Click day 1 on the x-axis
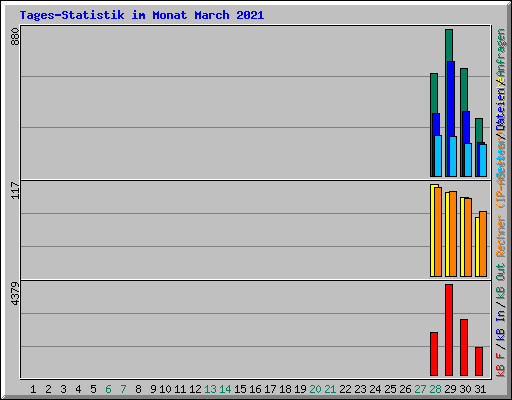512x400 pixels. (x=33, y=389)
